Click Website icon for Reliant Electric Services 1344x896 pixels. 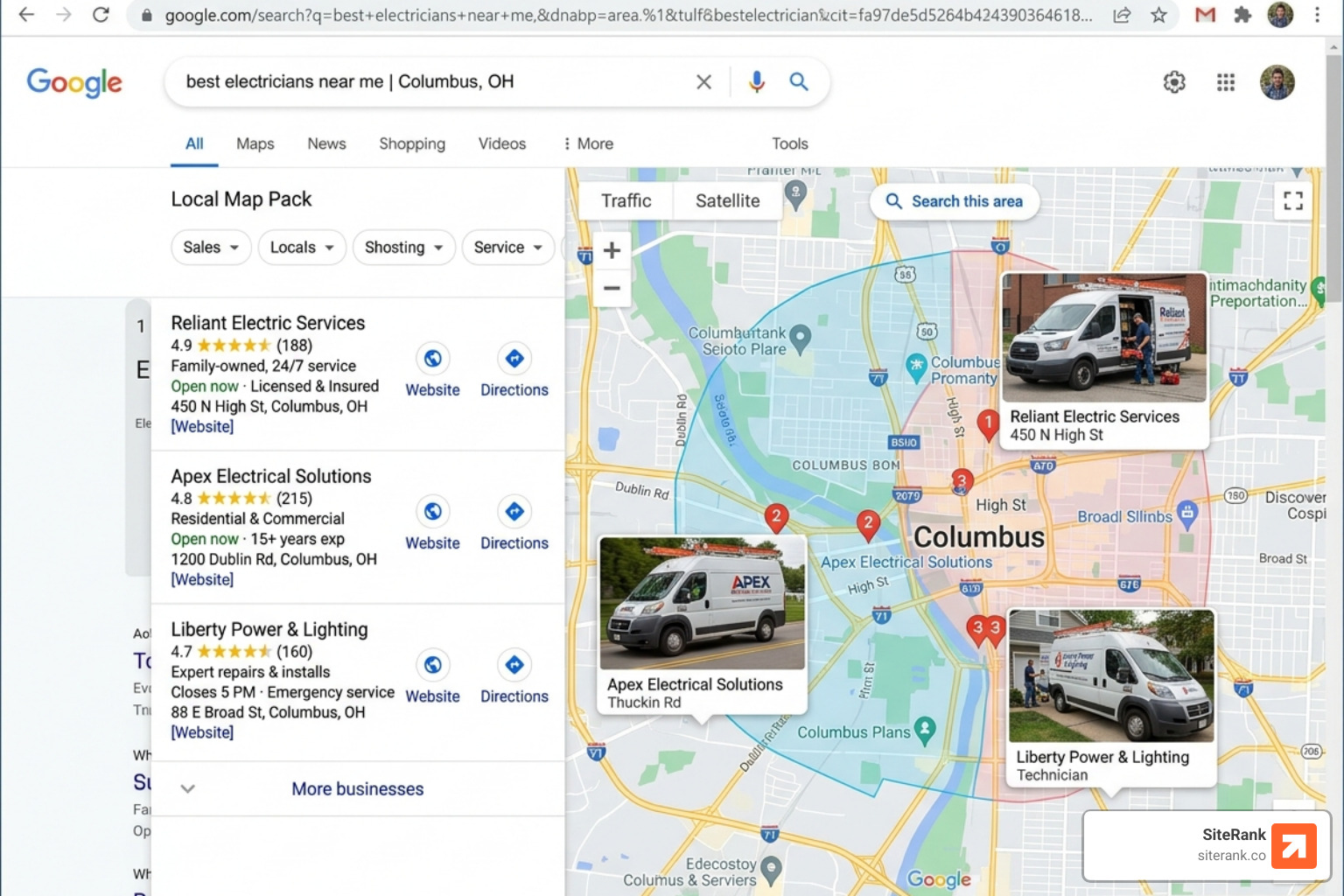[x=432, y=359]
